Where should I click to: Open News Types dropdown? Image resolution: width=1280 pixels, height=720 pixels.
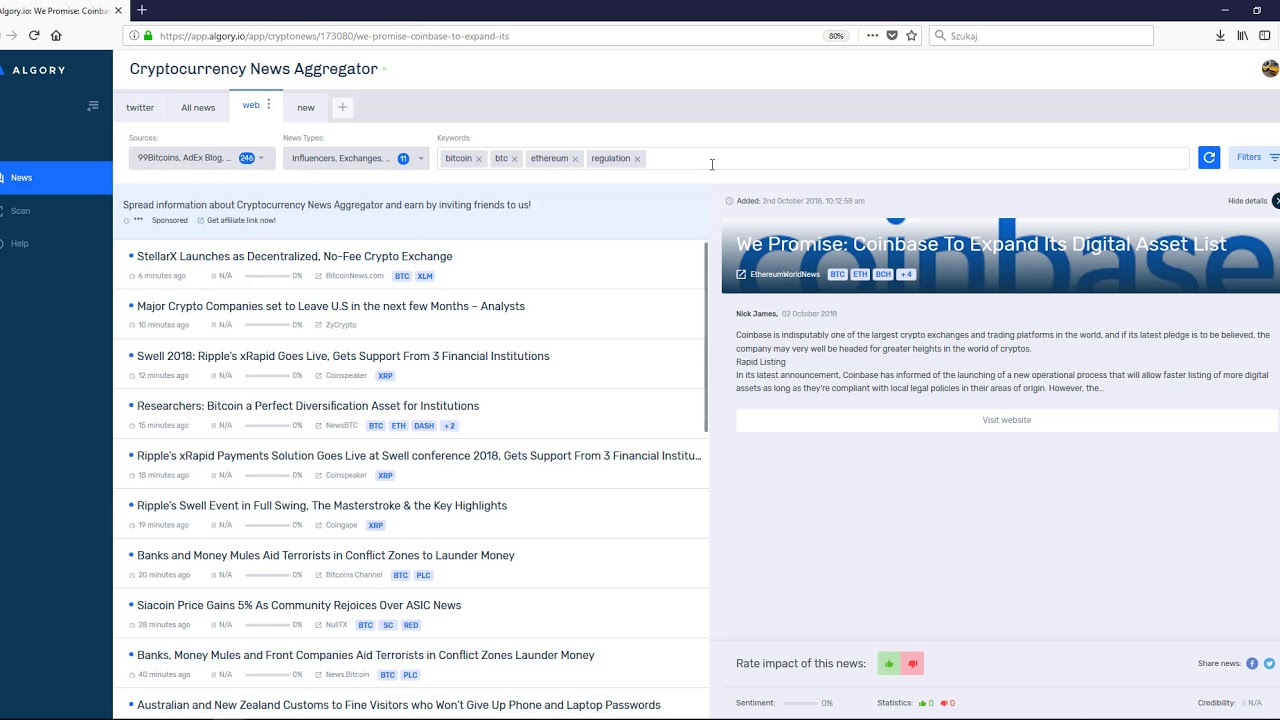point(356,158)
